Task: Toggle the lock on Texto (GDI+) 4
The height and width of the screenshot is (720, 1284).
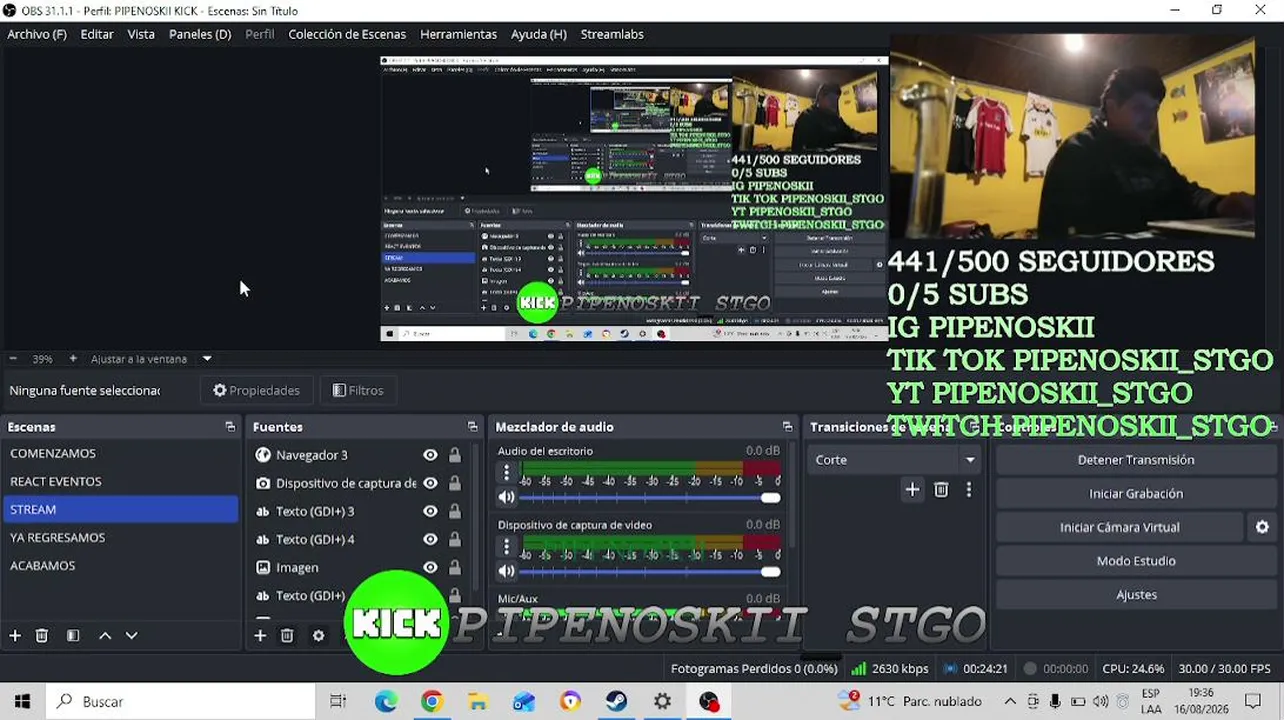Action: coord(455,539)
